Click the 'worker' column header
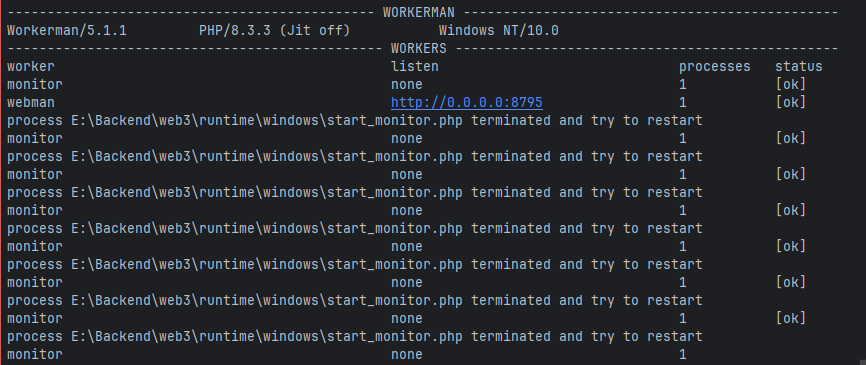Viewport: 866px width, 365px height. point(31,67)
